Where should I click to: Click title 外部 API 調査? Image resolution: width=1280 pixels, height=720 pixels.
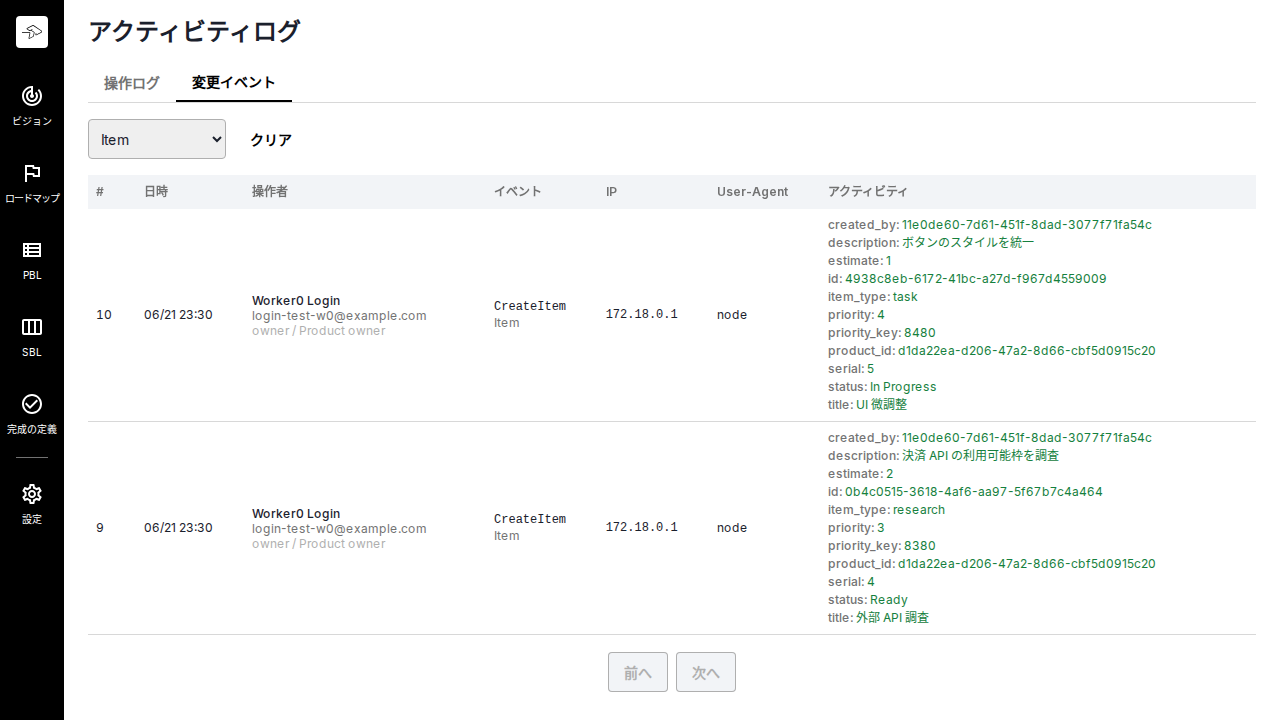[x=893, y=618]
